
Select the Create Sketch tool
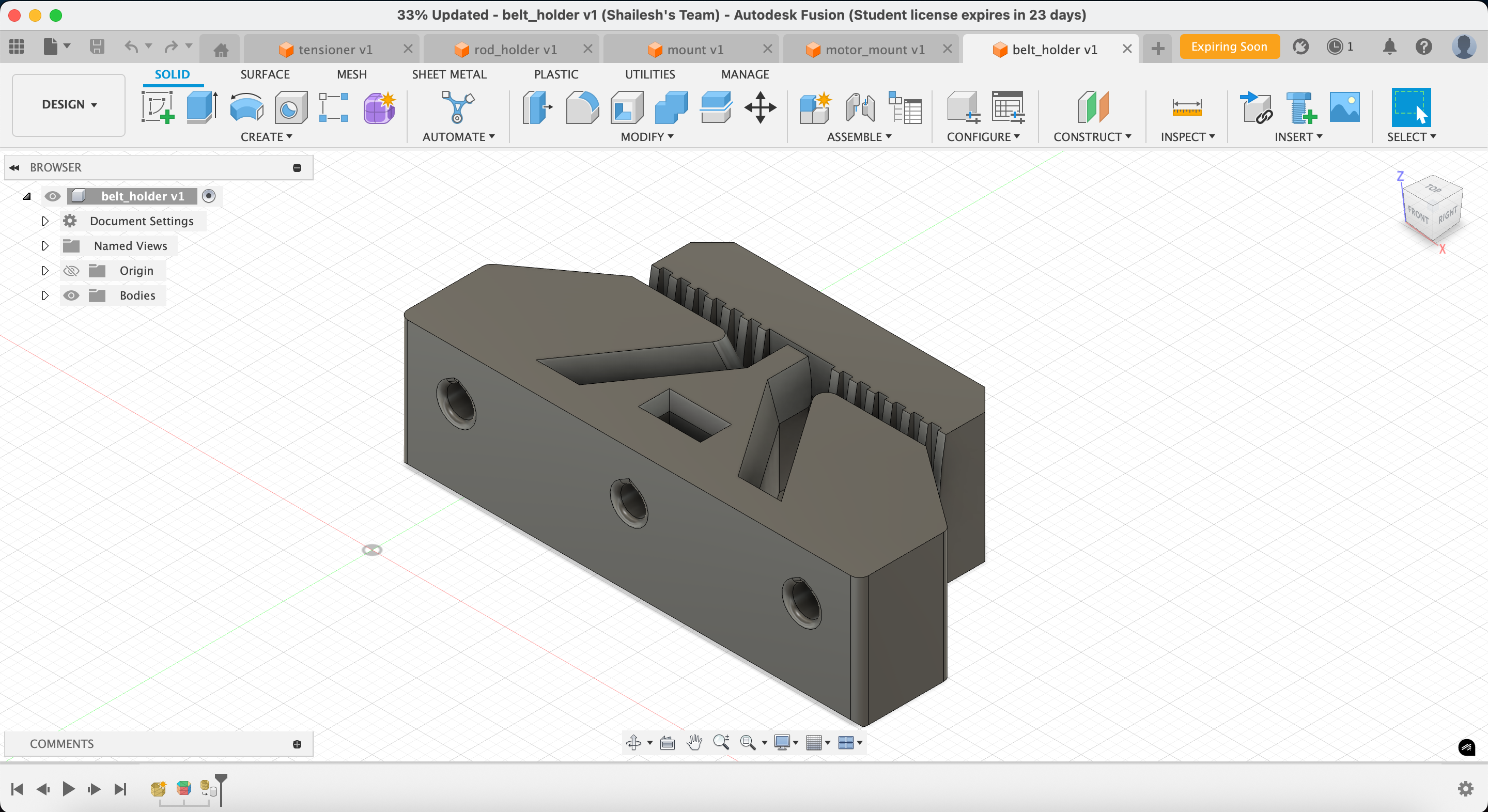click(x=158, y=107)
